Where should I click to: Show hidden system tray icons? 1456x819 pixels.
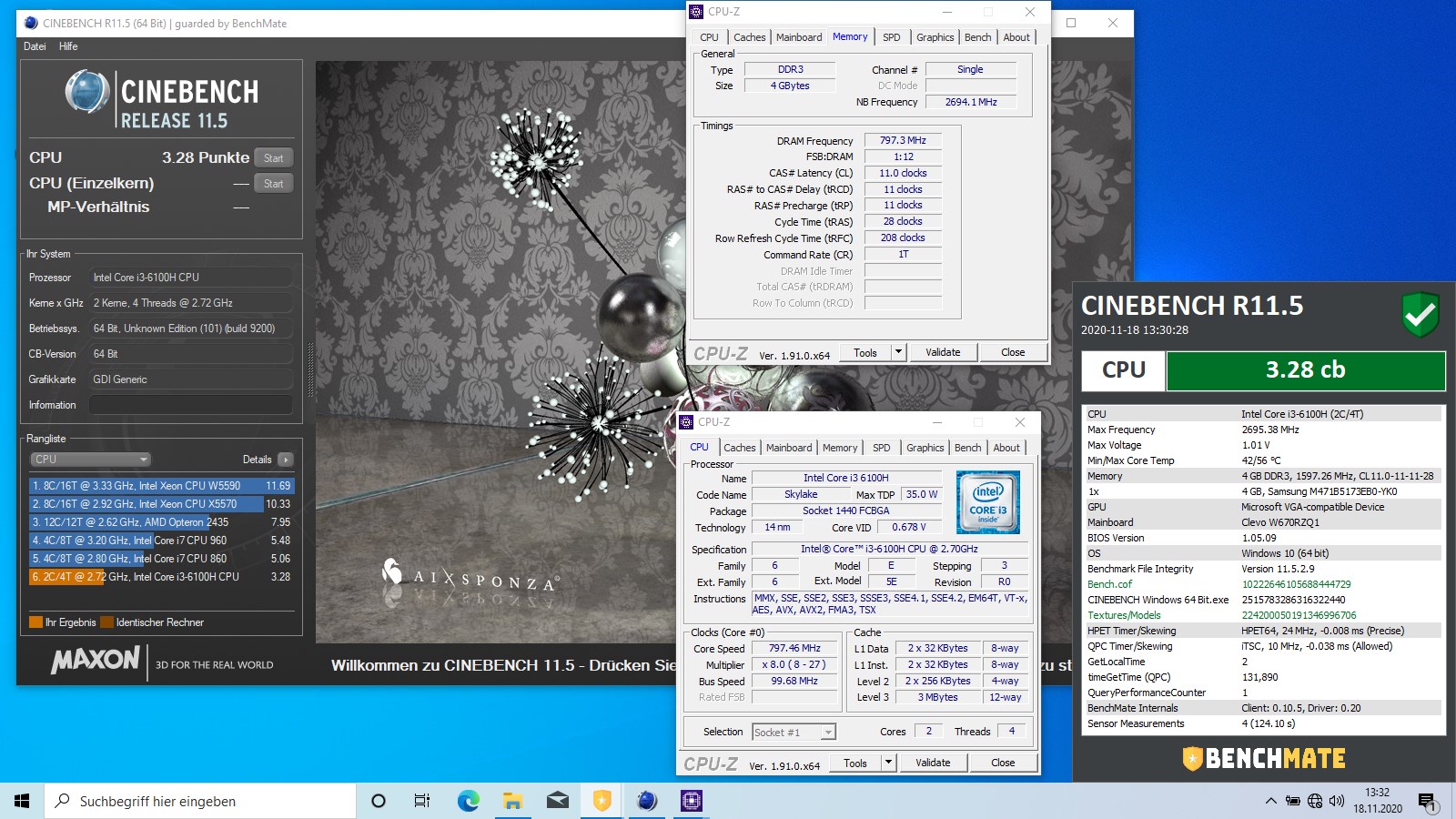[x=1270, y=802]
